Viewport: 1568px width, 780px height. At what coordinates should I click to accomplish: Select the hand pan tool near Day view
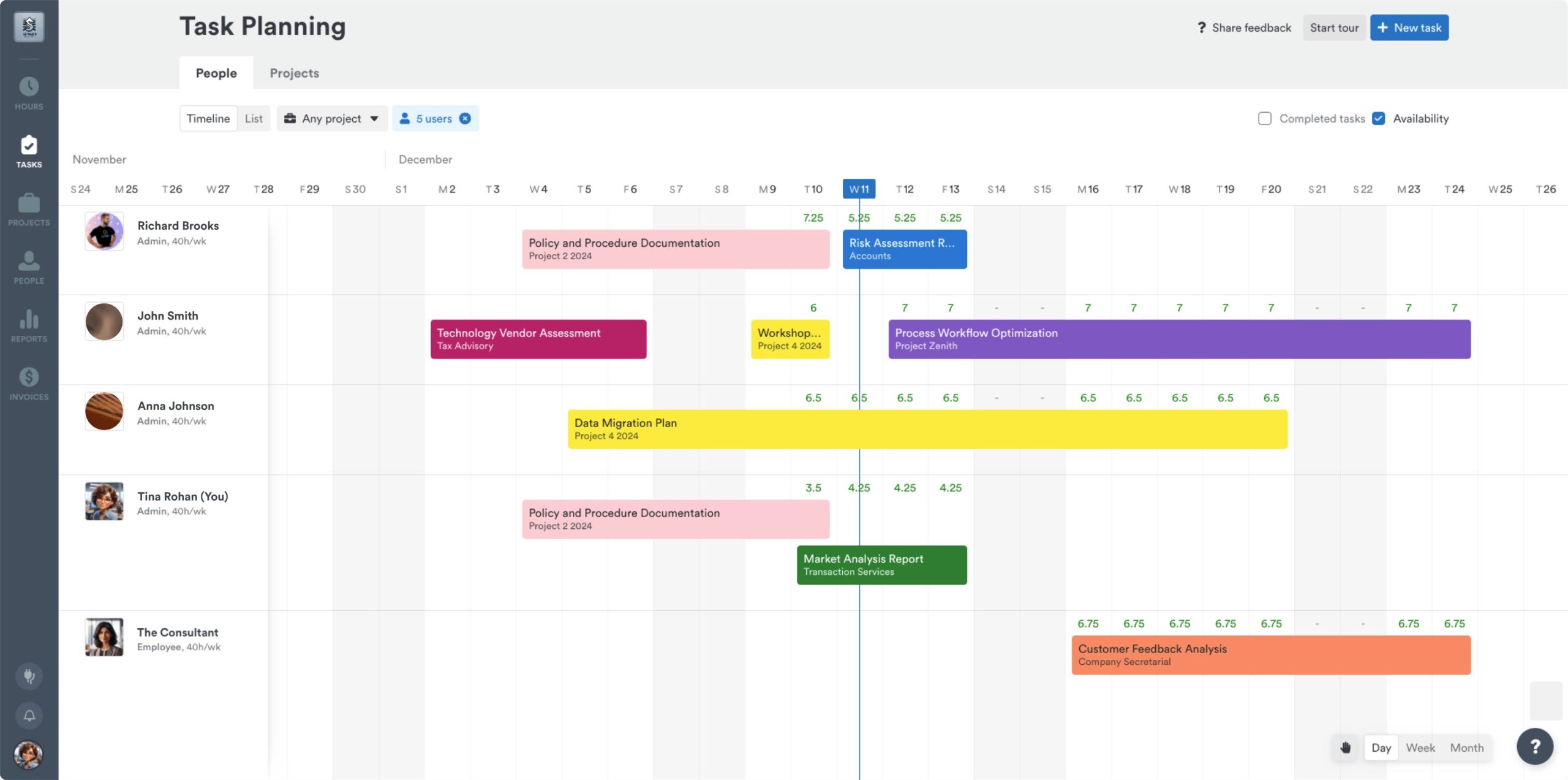click(x=1346, y=747)
